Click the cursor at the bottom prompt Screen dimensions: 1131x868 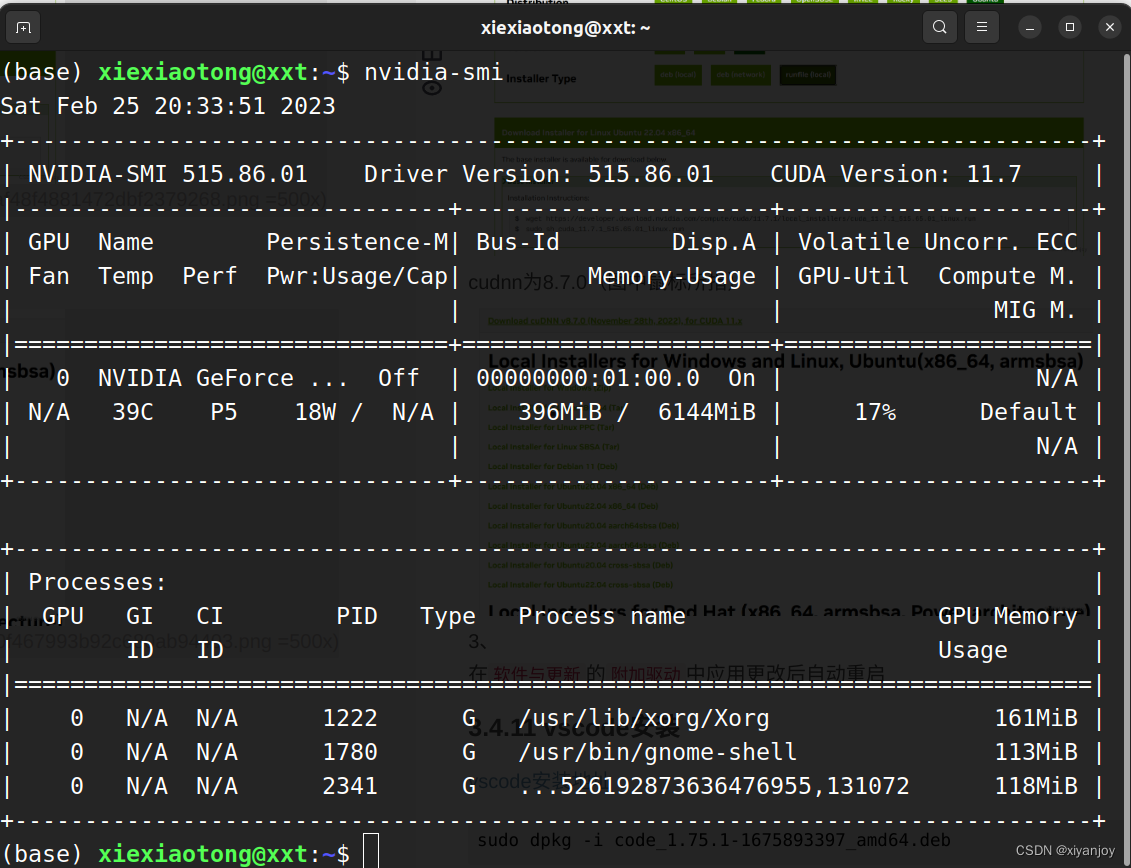point(371,851)
